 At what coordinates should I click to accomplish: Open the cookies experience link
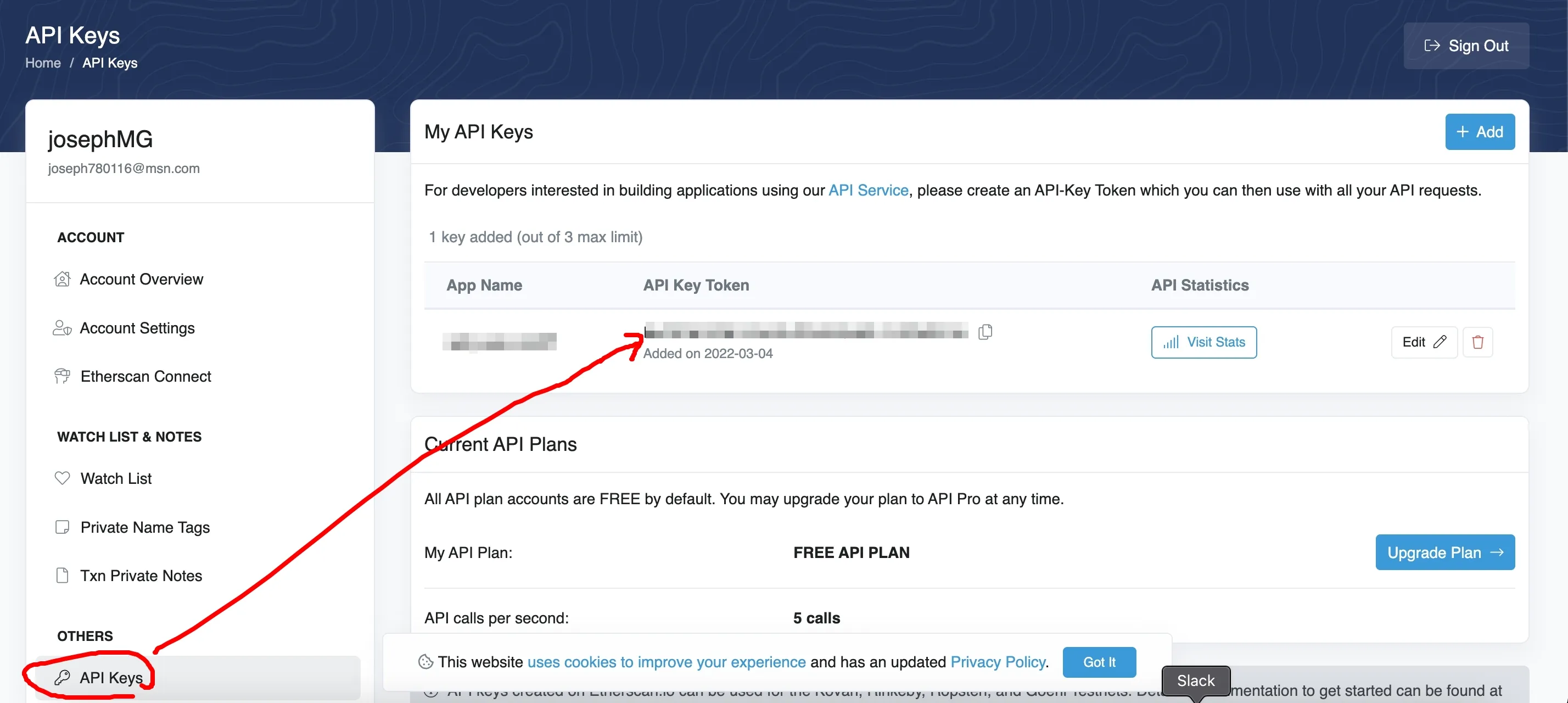point(666,662)
